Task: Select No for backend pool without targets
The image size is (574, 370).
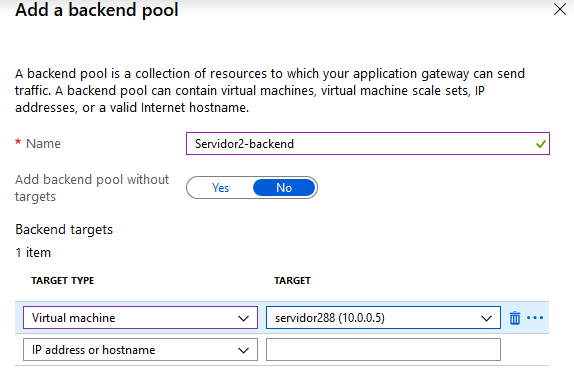Action: (x=284, y=188)
